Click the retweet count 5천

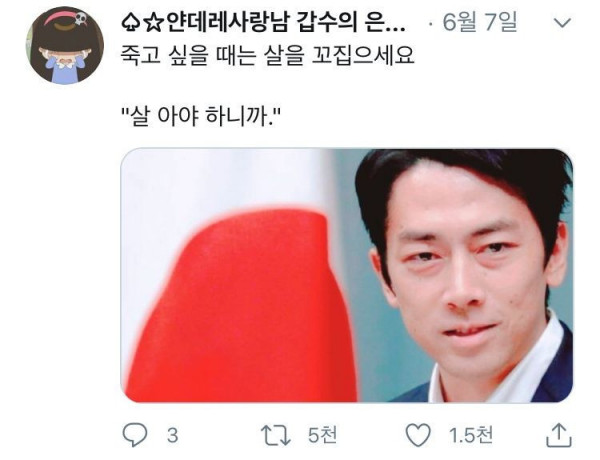(323, 435)
